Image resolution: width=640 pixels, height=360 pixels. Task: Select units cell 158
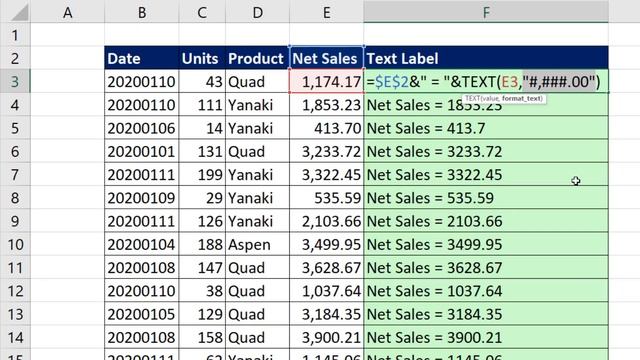point(202,338)
